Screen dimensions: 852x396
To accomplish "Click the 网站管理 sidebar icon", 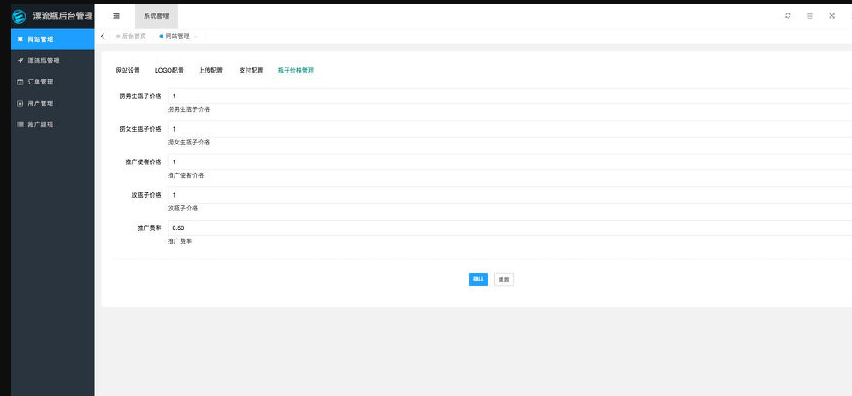I will [x=20, y=39].
